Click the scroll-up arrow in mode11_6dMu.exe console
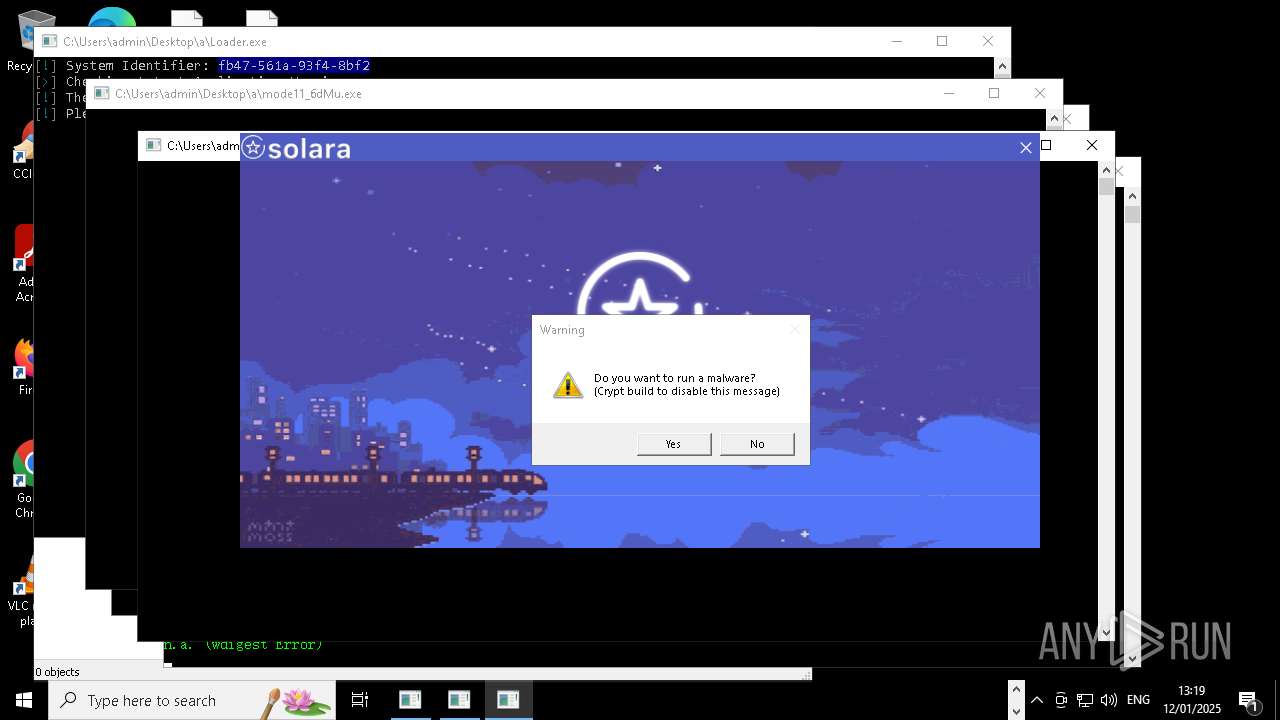The width and height of the screenshot is (1280, 720). point(1054,118)
